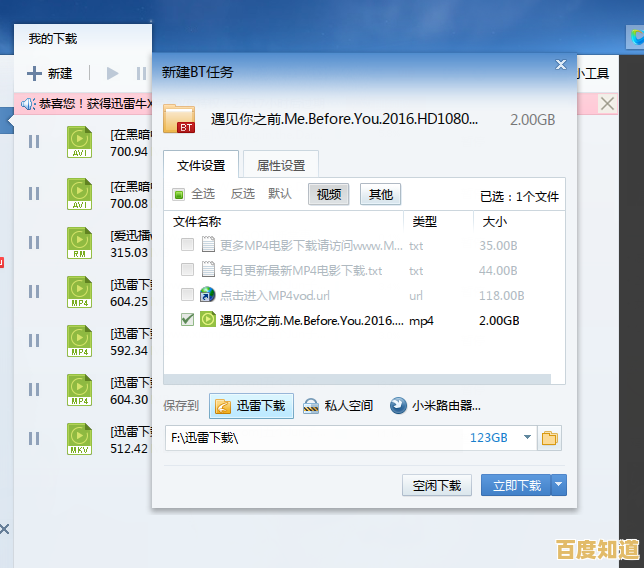This screenshot has width=644, height=568.
Task: Click the MKV file icon for 512.42
Action: (79, 439)
